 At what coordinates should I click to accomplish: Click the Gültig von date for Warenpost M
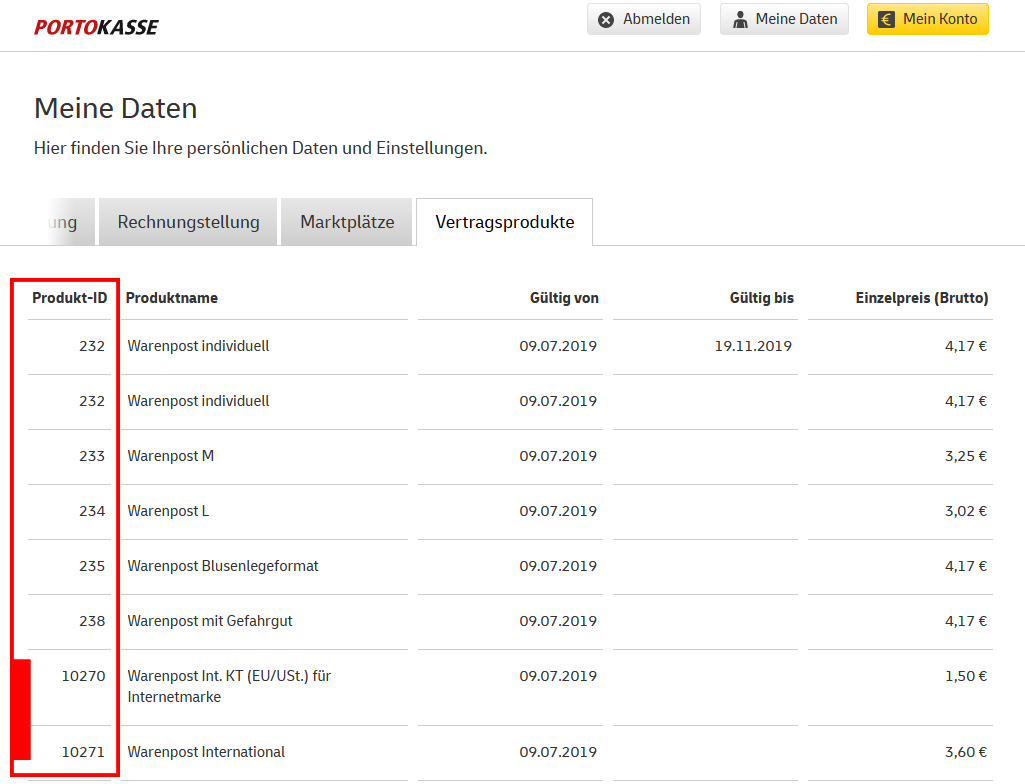pyautogui.click(x=558, y=456)
